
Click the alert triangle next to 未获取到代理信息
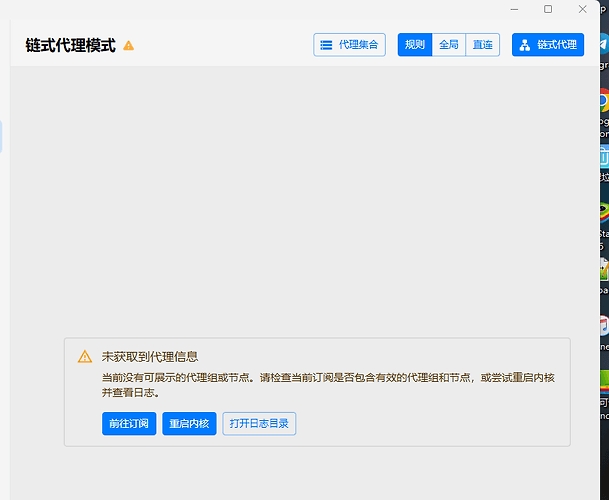tap(85, 357)
